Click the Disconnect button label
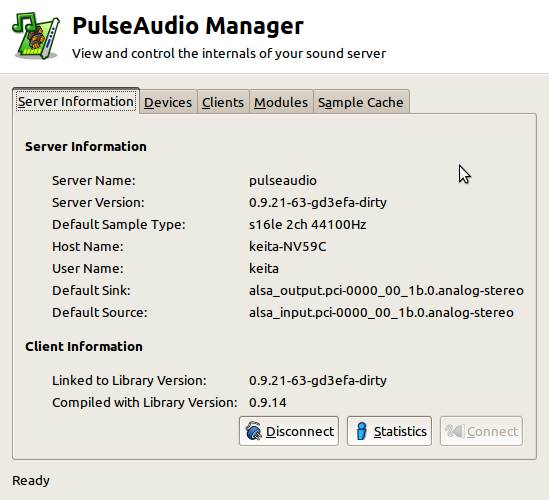Screen dimensions: 549x500 point(300,431)
